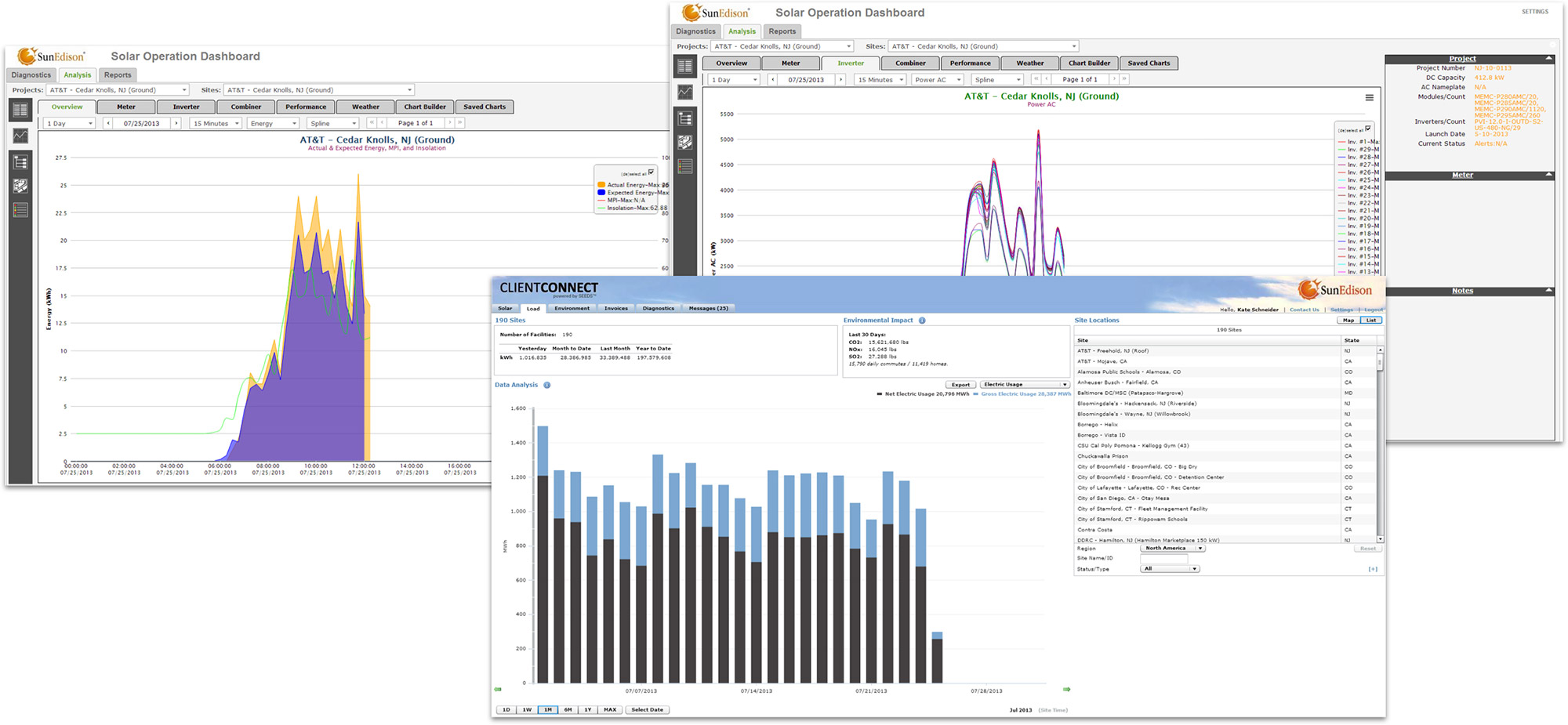1568x725 pixels.
Task: Open the Messages (23) tab
Action: coord(708,309)
